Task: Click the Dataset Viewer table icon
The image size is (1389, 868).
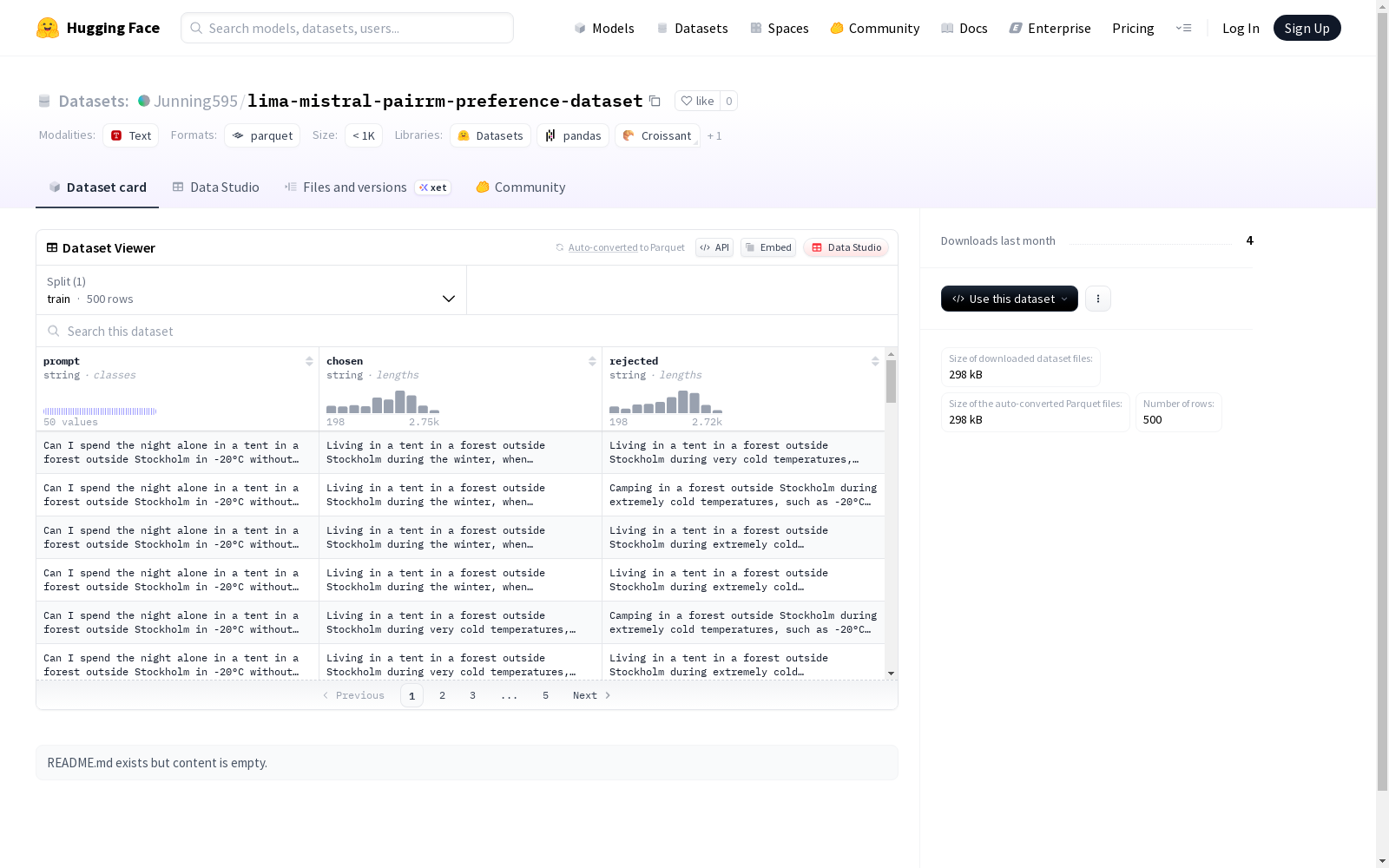Action: (x=52, y=247)
